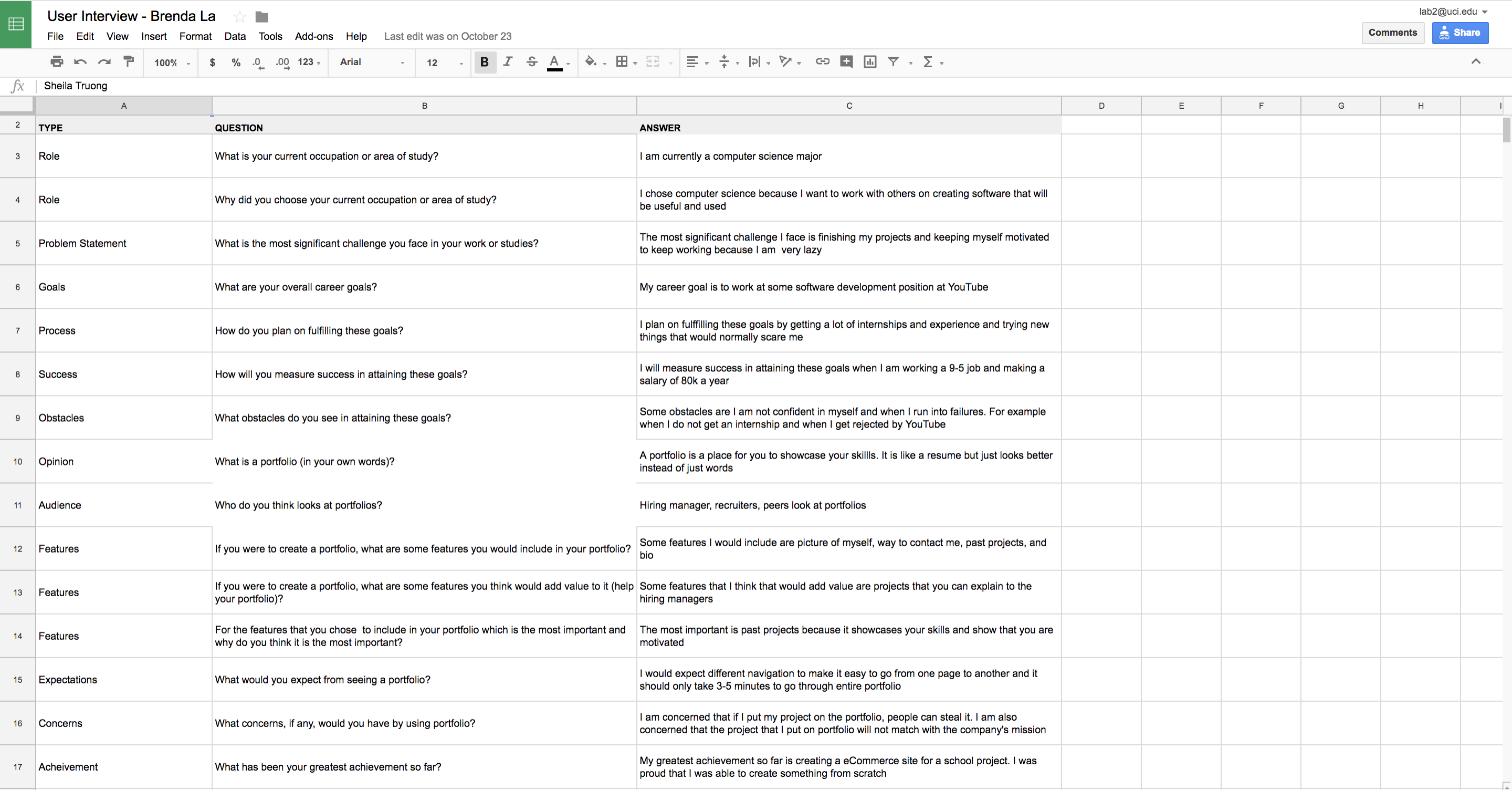Image resolution: width=1512 pixels, height=790 pixels.
Task: Click the print icon
Action: click(x=56, y=61)
